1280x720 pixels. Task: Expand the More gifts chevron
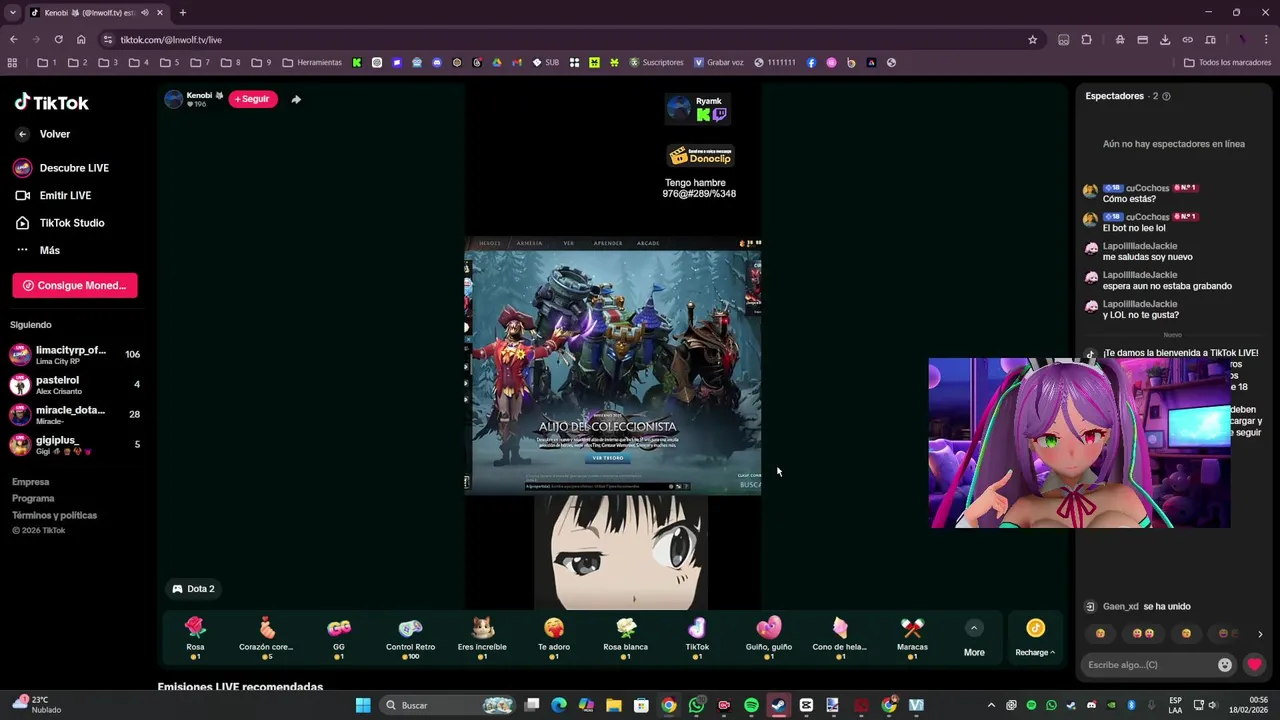(974, 628)
